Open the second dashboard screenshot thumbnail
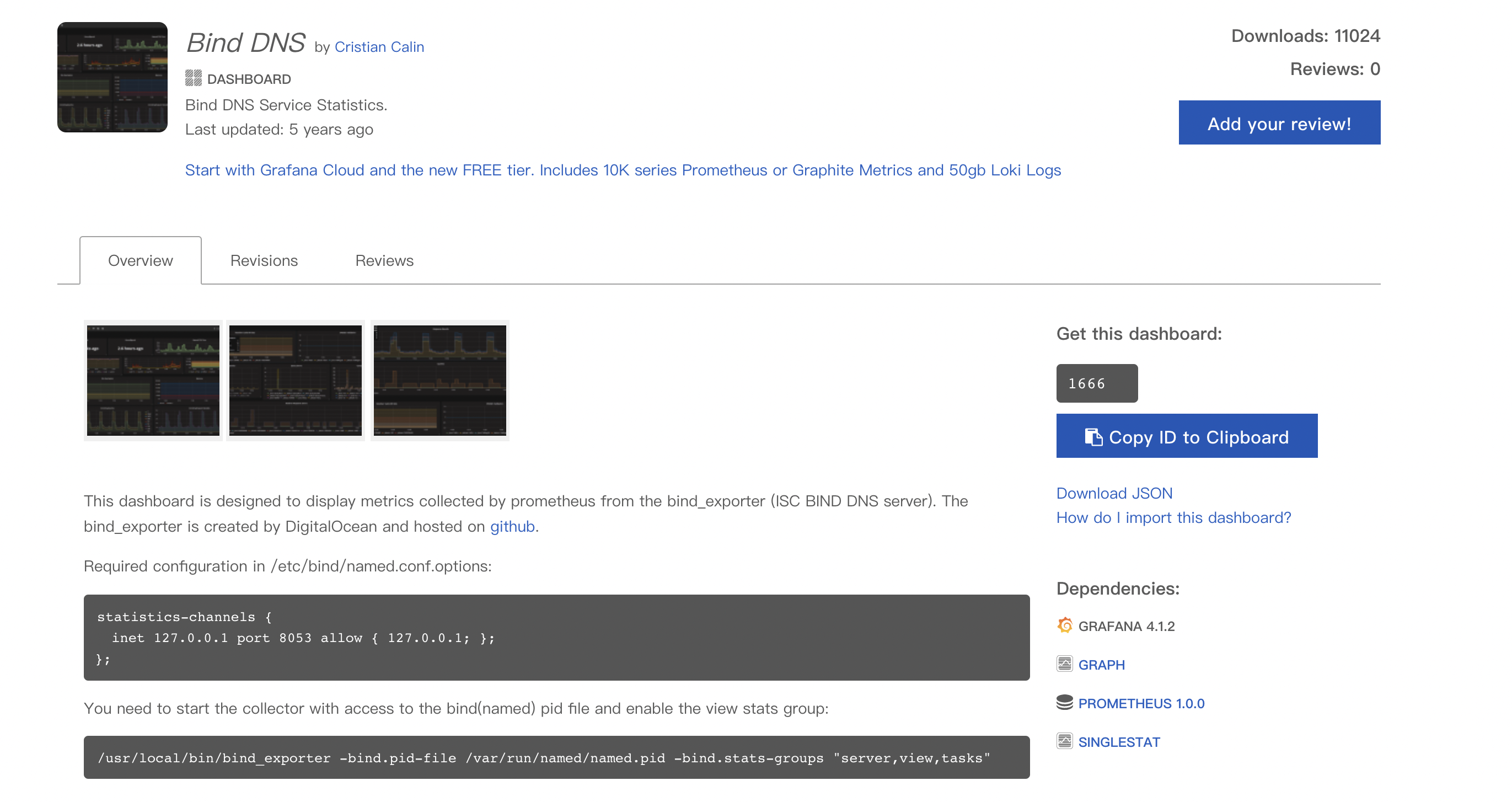Image resolution: width=1512 pixels, height=802 pixels. 295,381
